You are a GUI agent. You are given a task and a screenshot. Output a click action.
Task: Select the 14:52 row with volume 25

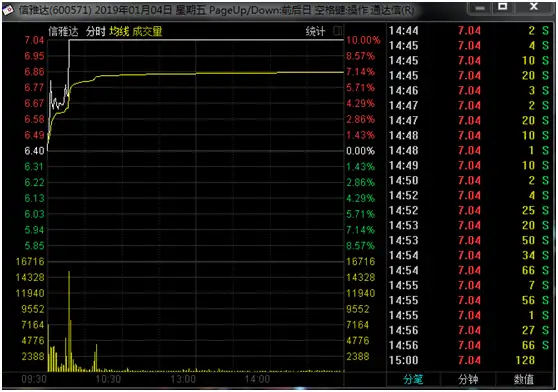point(469,210)
